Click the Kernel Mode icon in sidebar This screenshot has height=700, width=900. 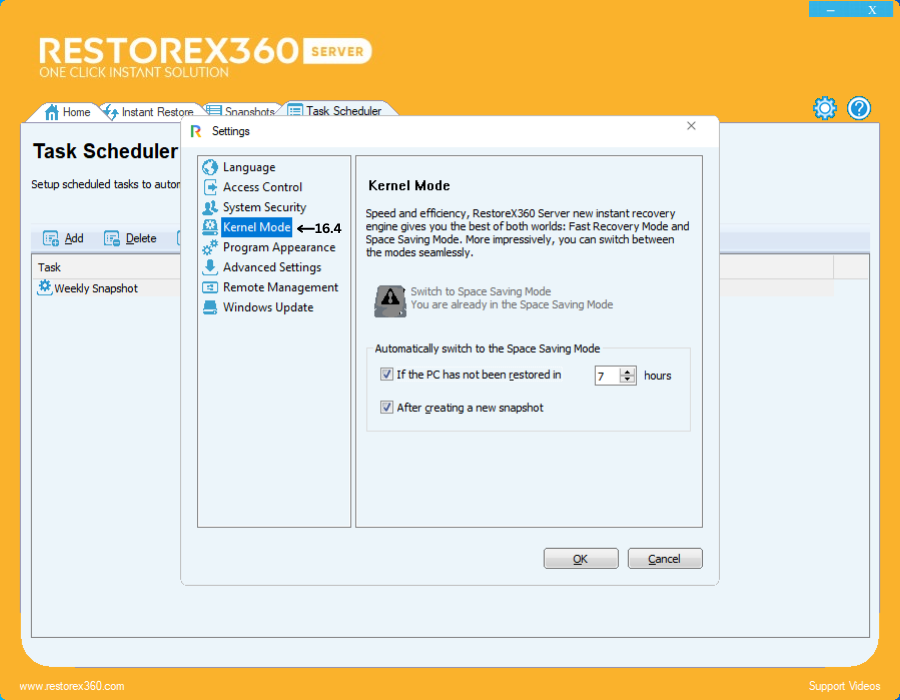(210, 227)
